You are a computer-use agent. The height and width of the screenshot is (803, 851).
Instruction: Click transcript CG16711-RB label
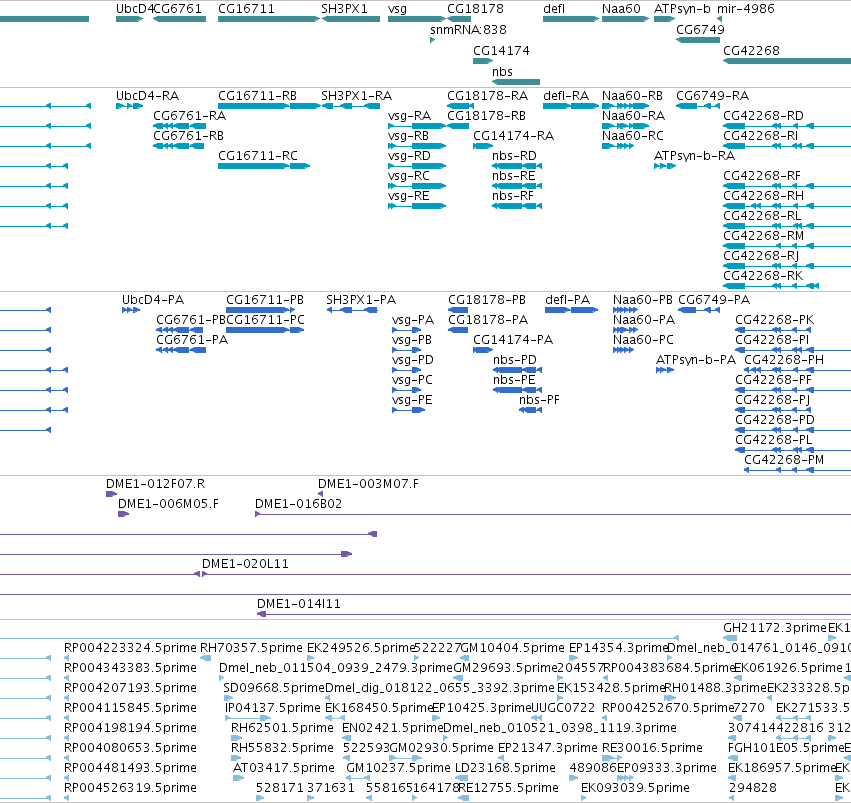(257, 95)
